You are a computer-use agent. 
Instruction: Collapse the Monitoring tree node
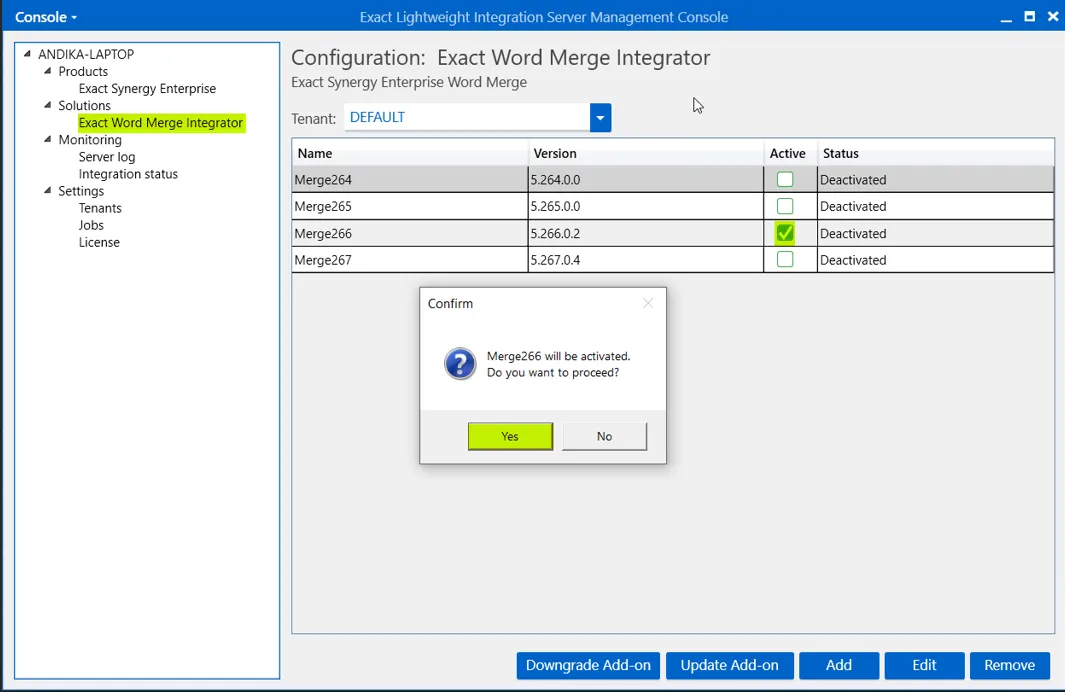pyautogui.click(x=48, y=140)
